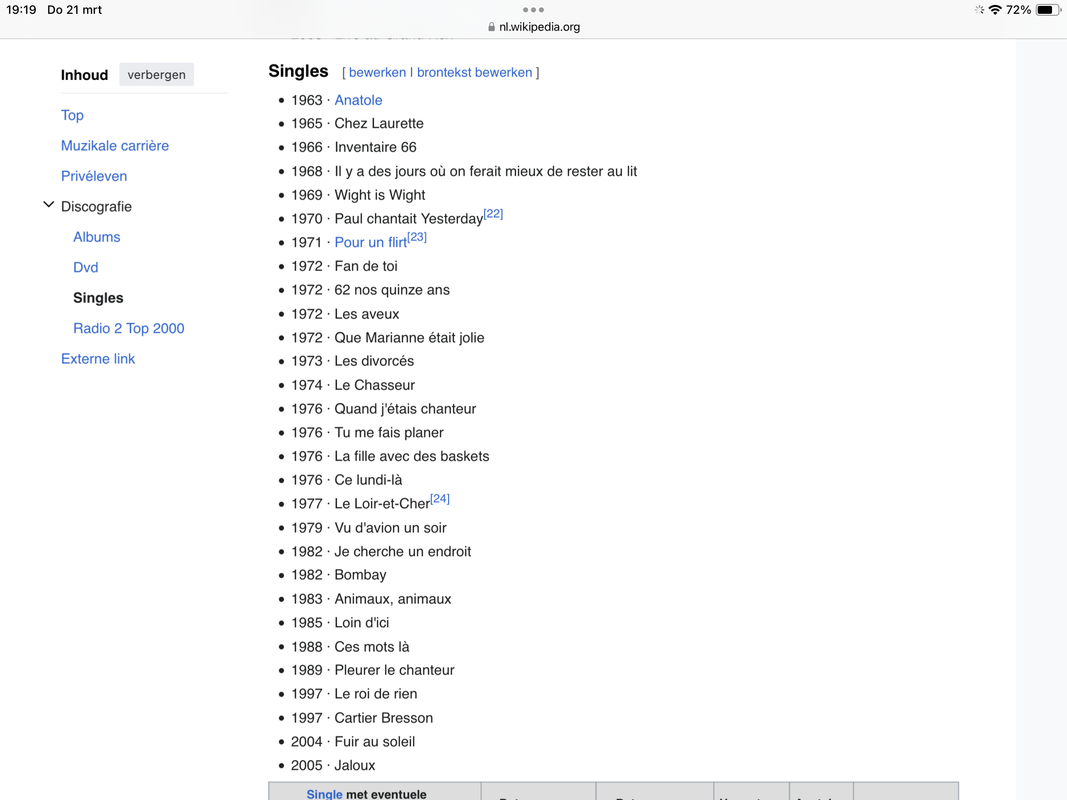This screenshot has width=1067, height=800.
Task: Click the Quand j'étais chanteur entry
Action: (x=405, y=409)
